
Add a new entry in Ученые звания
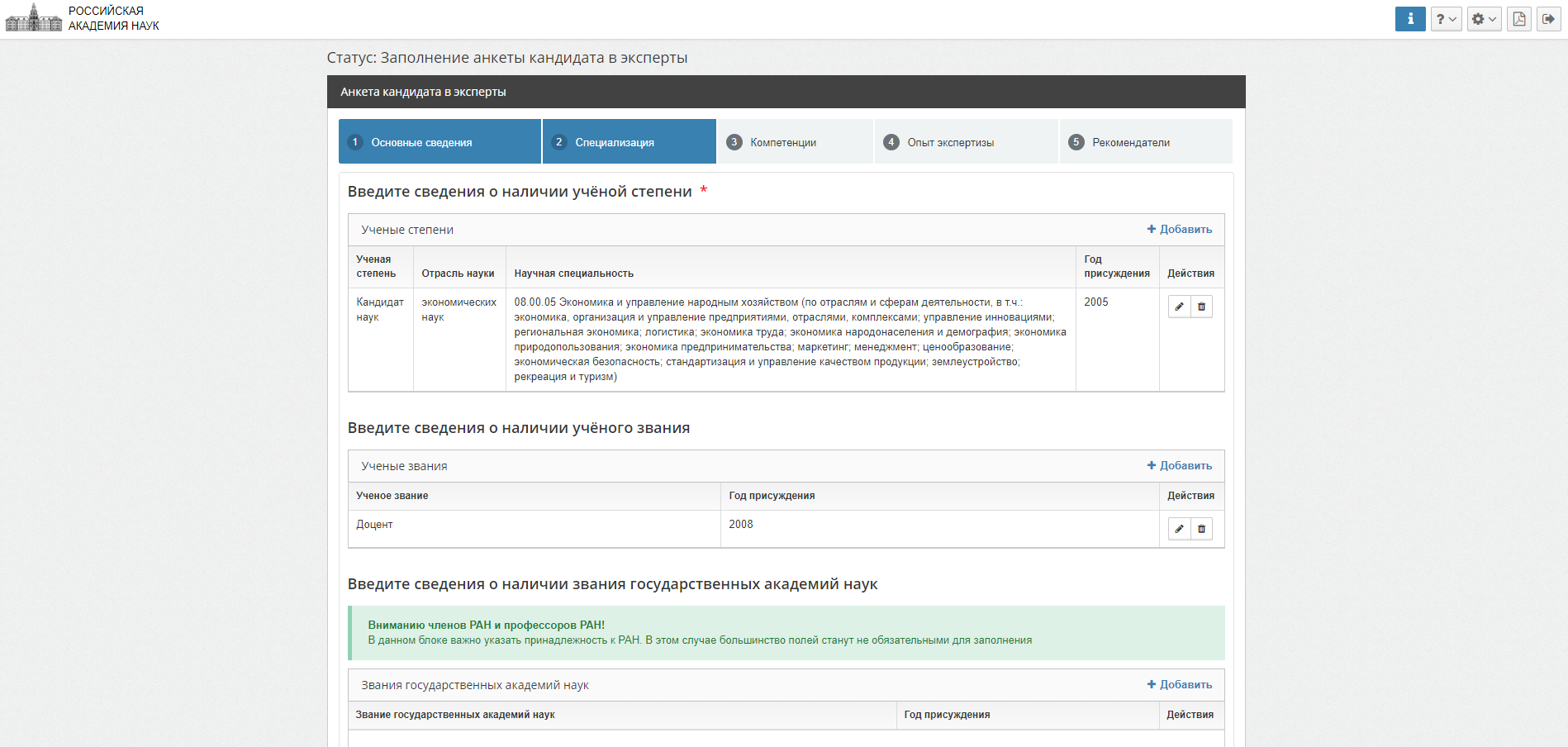(x=1180, y=465)
